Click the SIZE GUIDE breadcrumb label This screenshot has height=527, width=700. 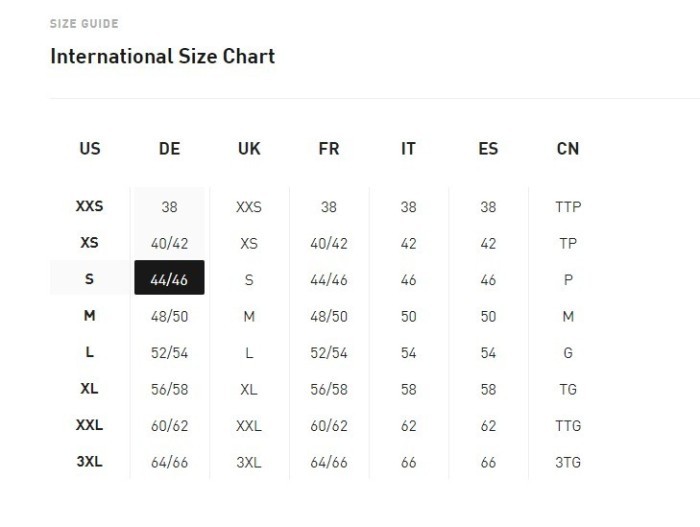point(84,24)
